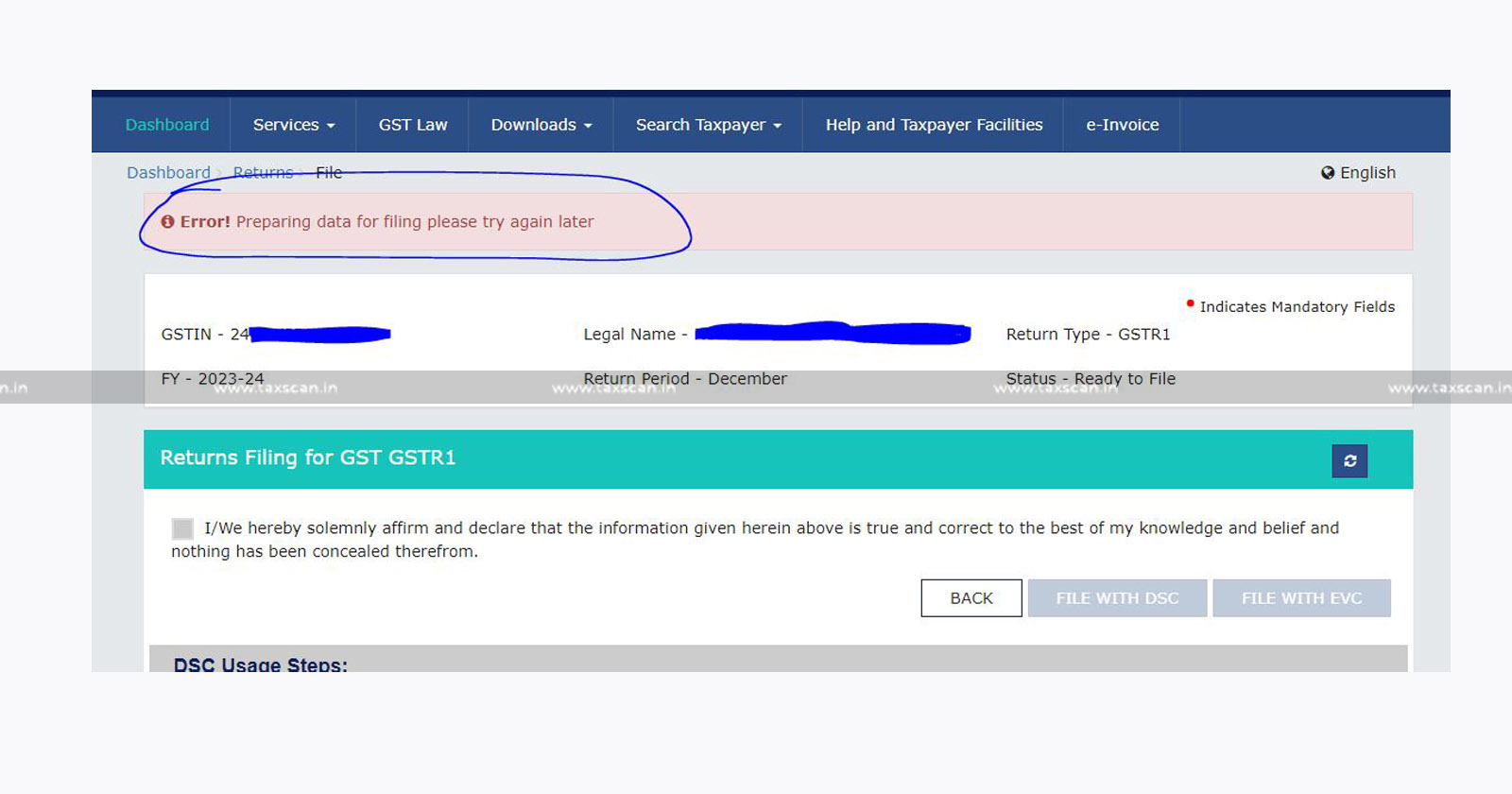The image size is (1512, 794).
Task: Click the red mandatory fields indicator dot
Action: tap(1190, 303)
